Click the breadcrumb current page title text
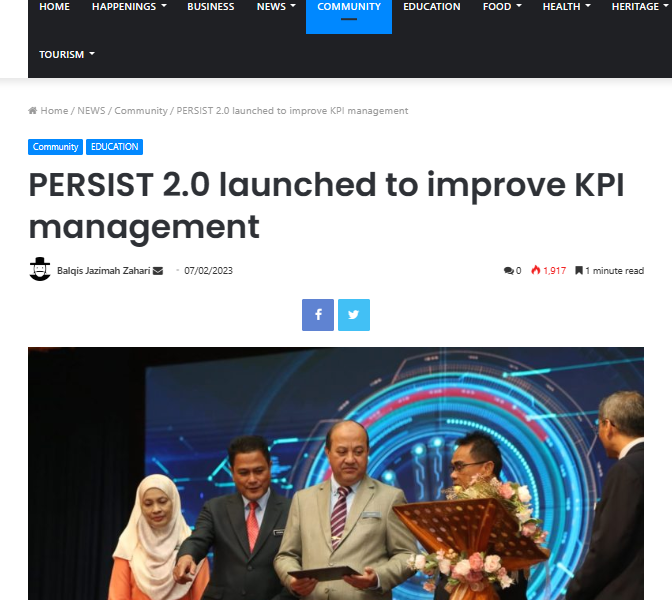 tap(292, 111)
